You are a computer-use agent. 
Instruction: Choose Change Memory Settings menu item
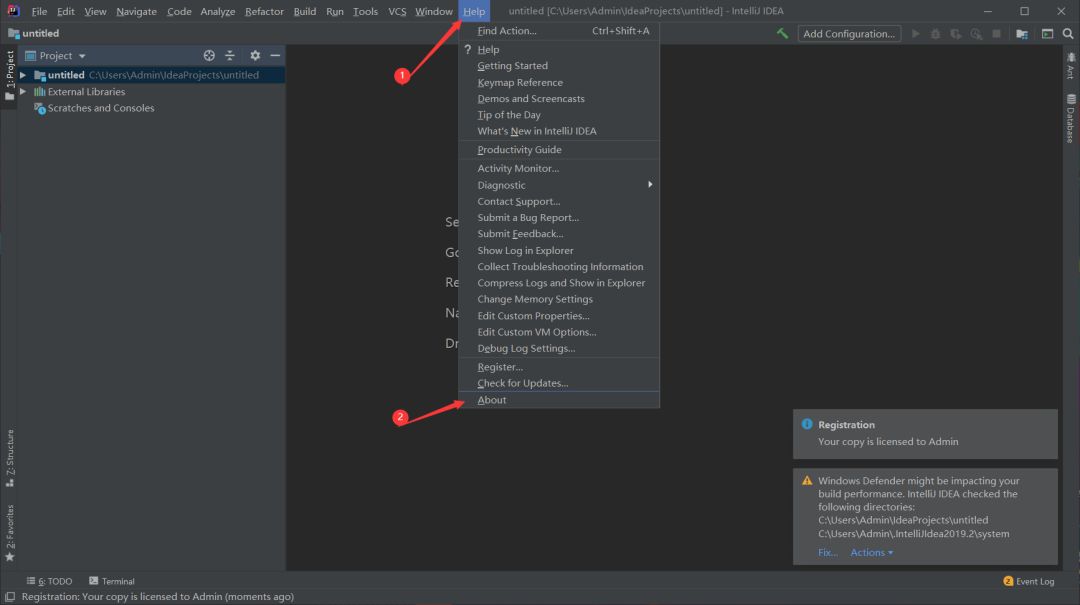point(559,299)
